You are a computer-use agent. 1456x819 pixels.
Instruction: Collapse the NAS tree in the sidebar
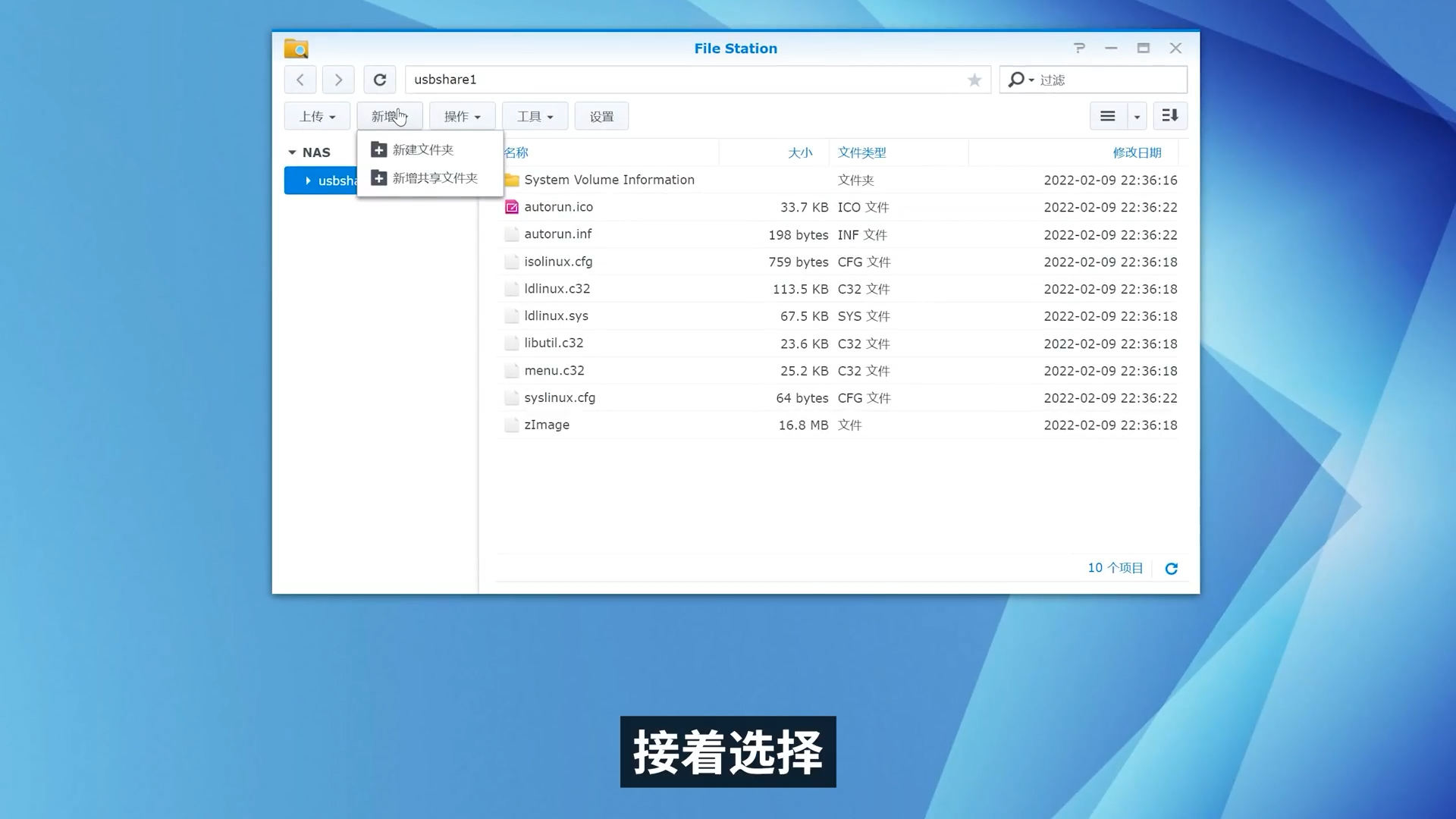click(293, 152)
